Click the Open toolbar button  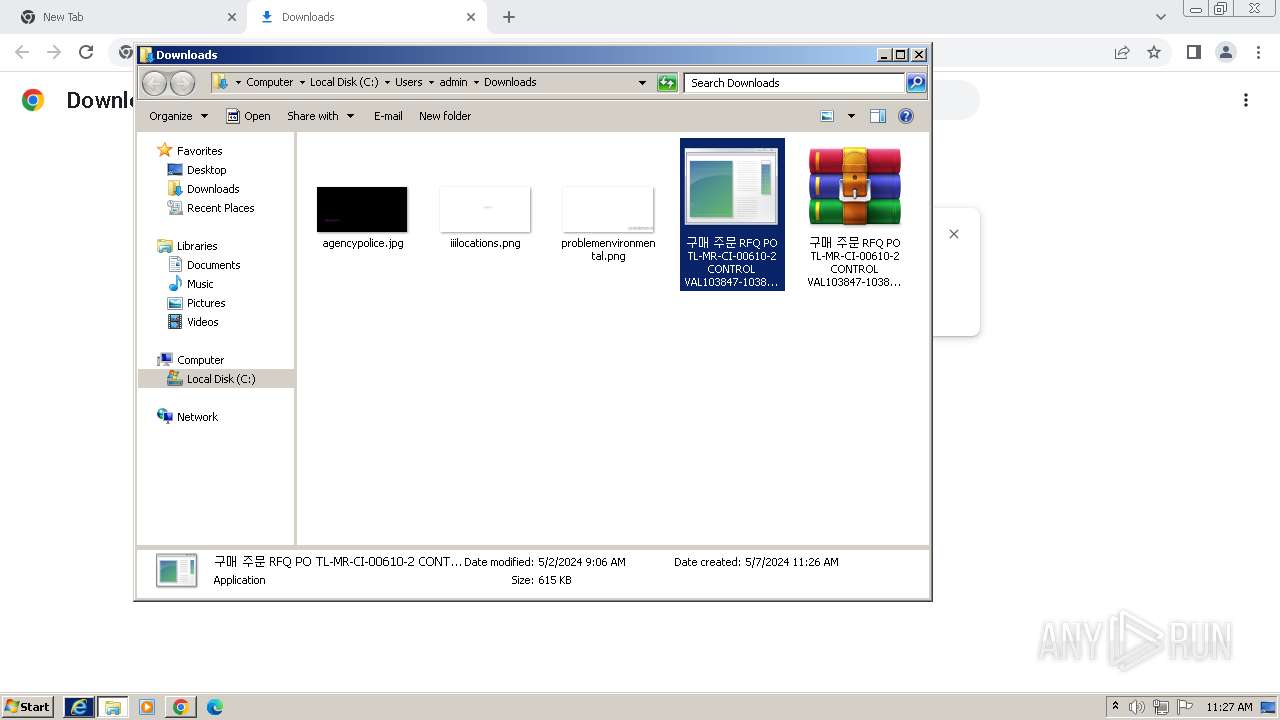[x=248, y=116]
